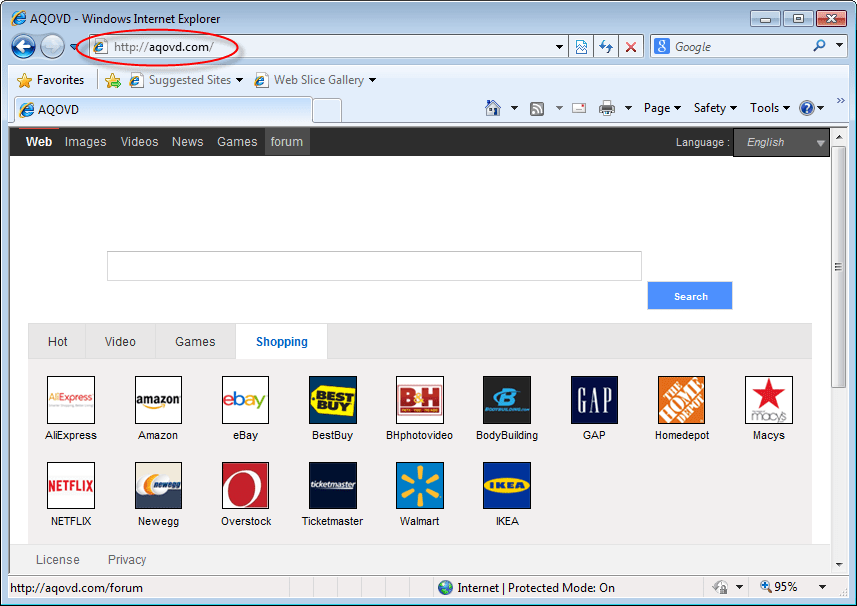Image resolution: width=857 pixels, height=606 pixels.
Task: Open the News link in top navigation
Action: [x=187, y=142]
